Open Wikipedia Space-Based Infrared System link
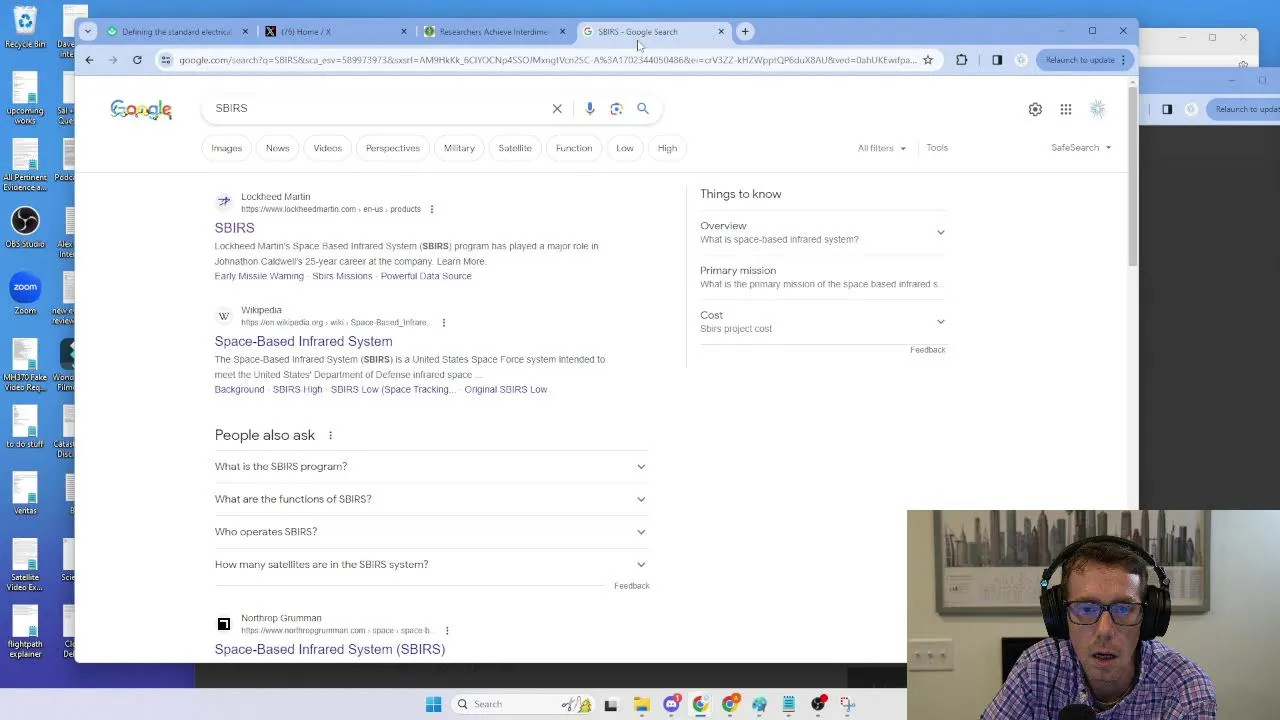This screenshot has height=720, width=1280. (x=303, y=341)
